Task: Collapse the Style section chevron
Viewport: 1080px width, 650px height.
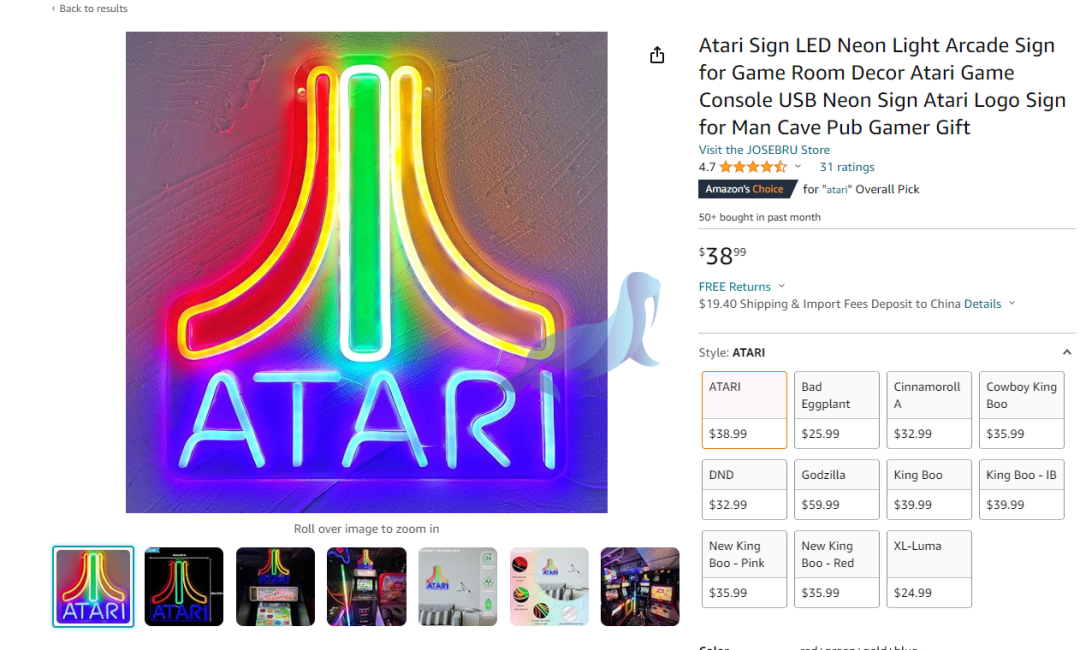Action: [1066, 352]
